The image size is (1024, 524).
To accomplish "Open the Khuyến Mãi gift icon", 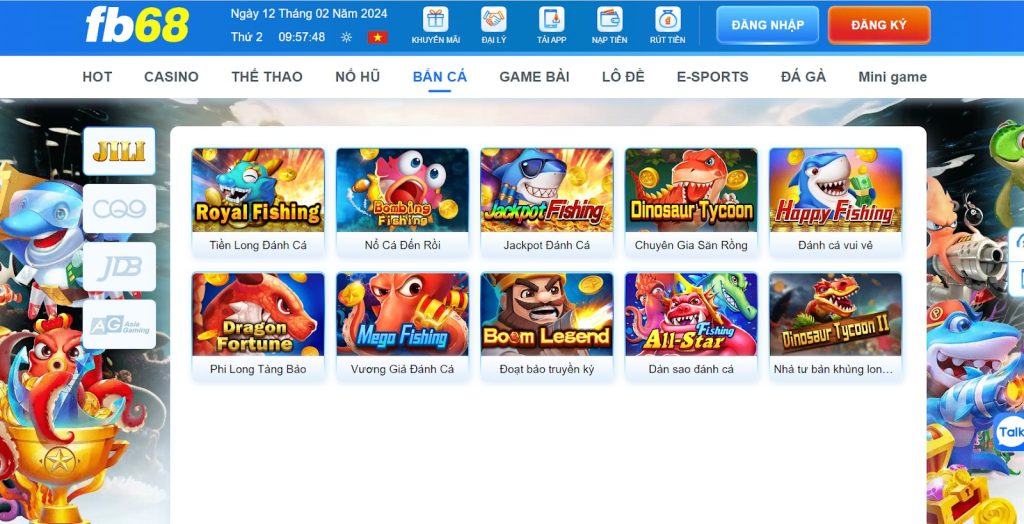I will coord(436,20).
